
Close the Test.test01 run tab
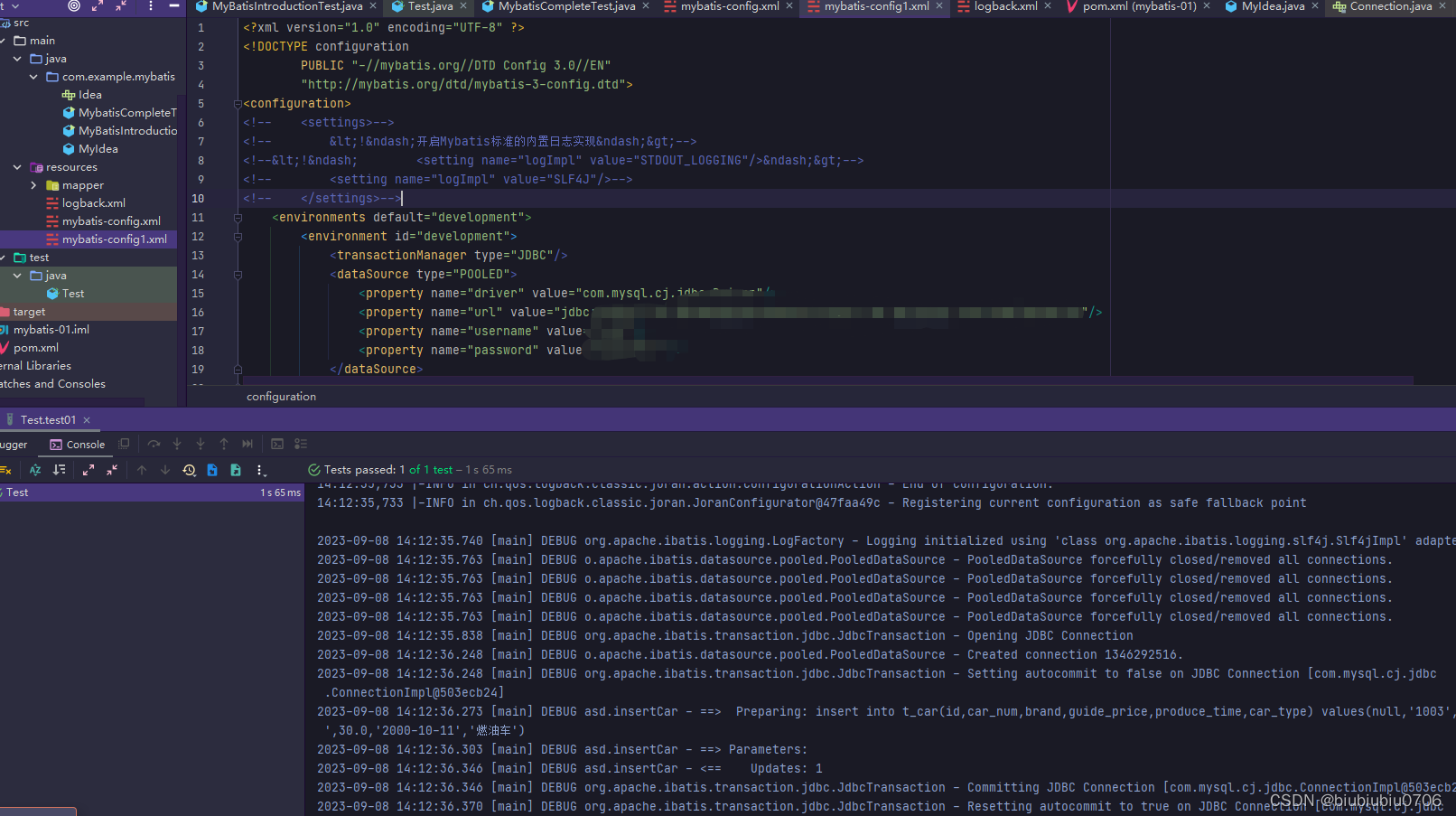click(88, 420)
